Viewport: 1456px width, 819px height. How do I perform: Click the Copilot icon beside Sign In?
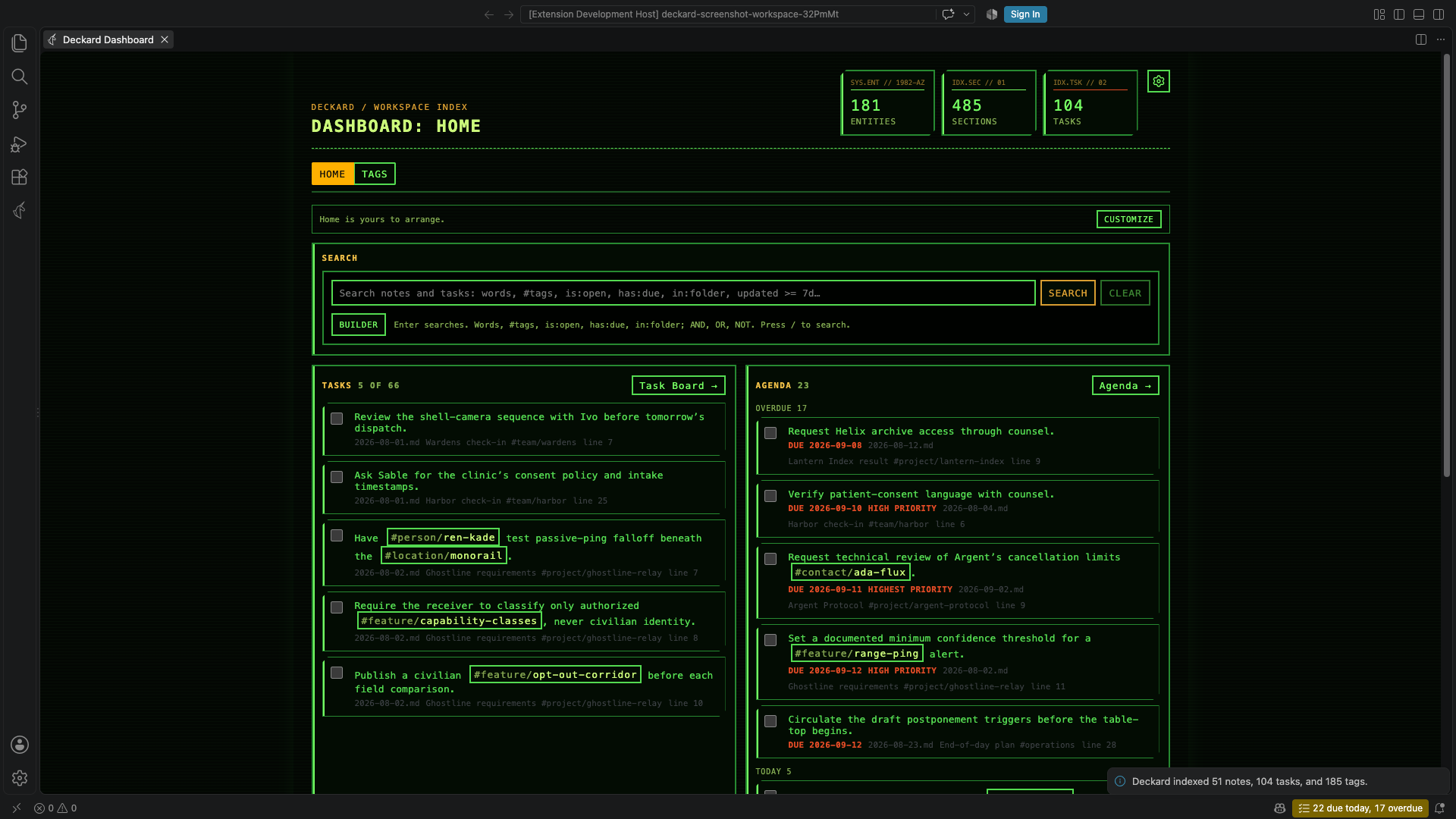992,14
